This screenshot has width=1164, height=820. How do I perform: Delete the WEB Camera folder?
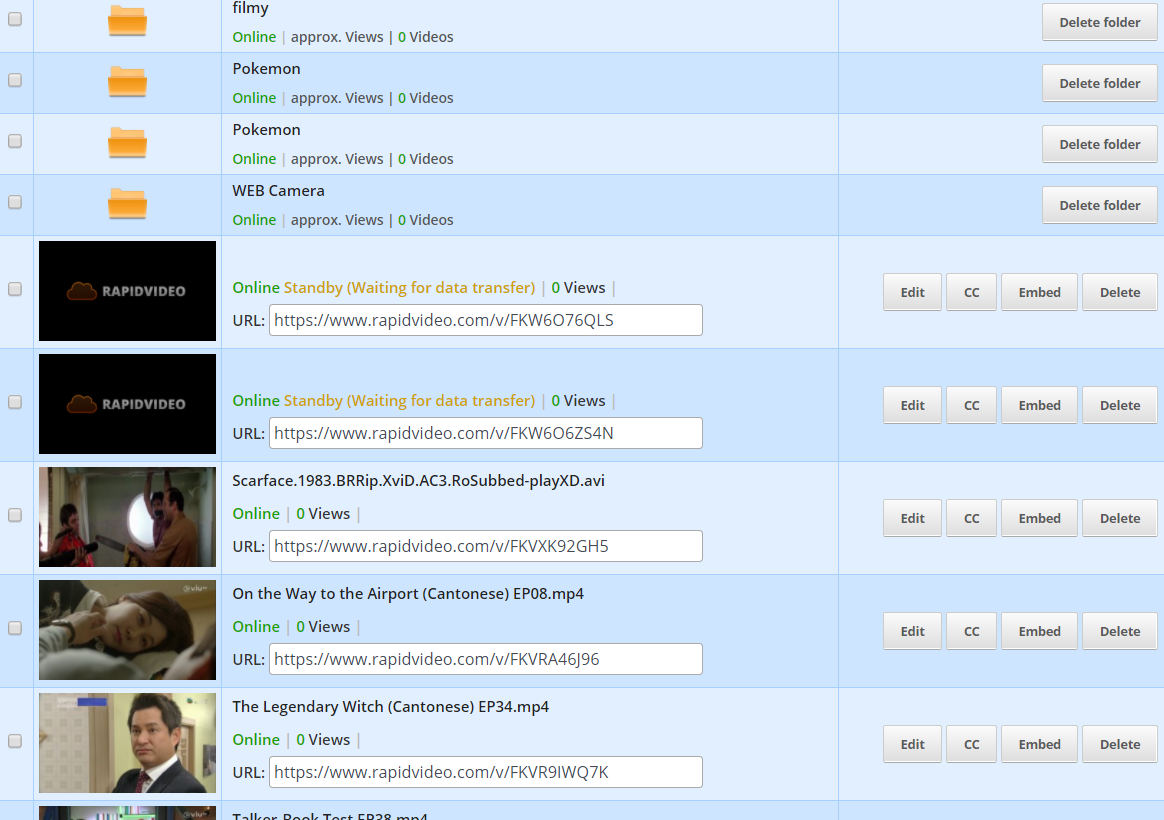coord(1099,205)
